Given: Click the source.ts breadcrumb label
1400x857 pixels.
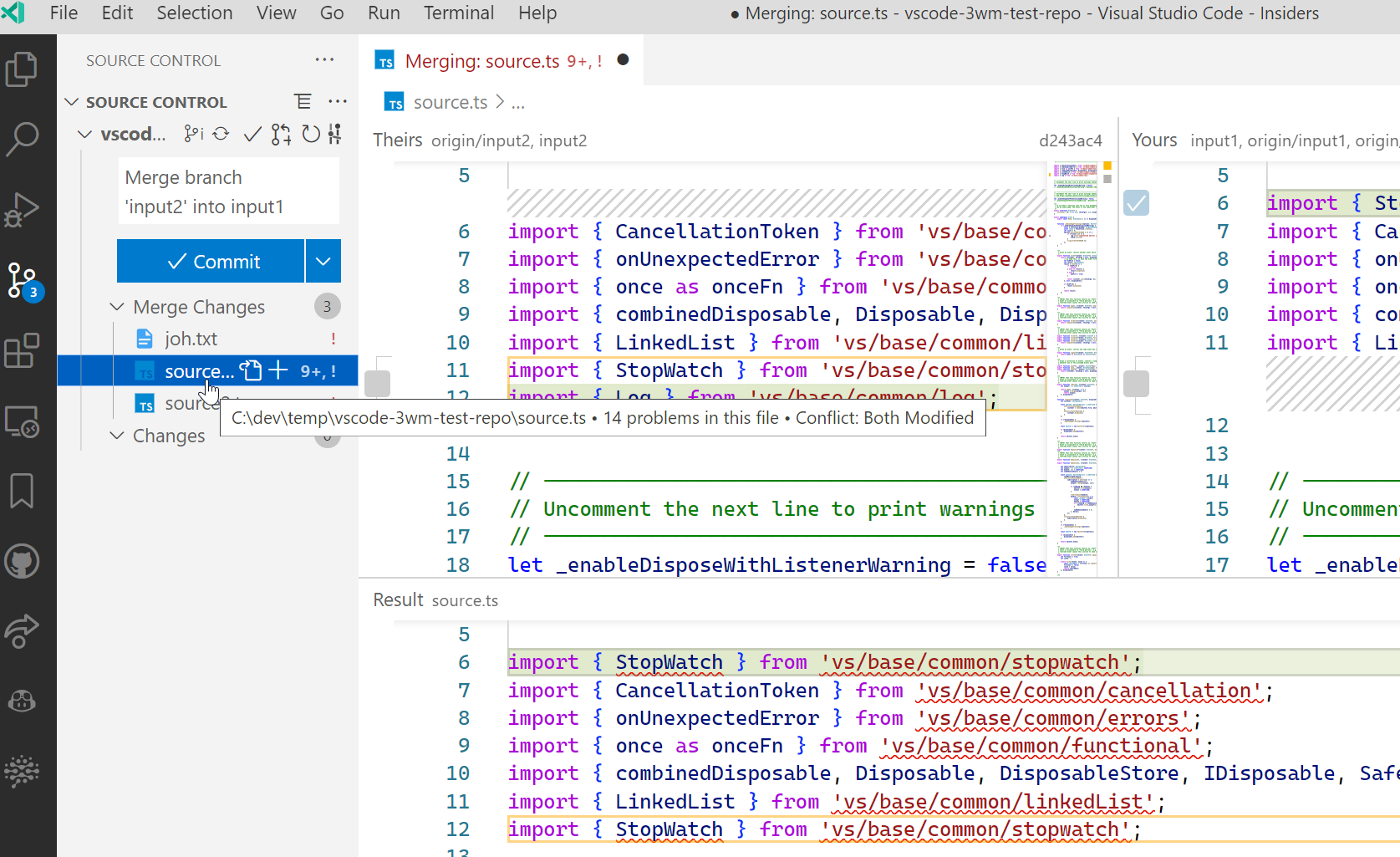Looking at the screenshot, I should click(450, 101).
